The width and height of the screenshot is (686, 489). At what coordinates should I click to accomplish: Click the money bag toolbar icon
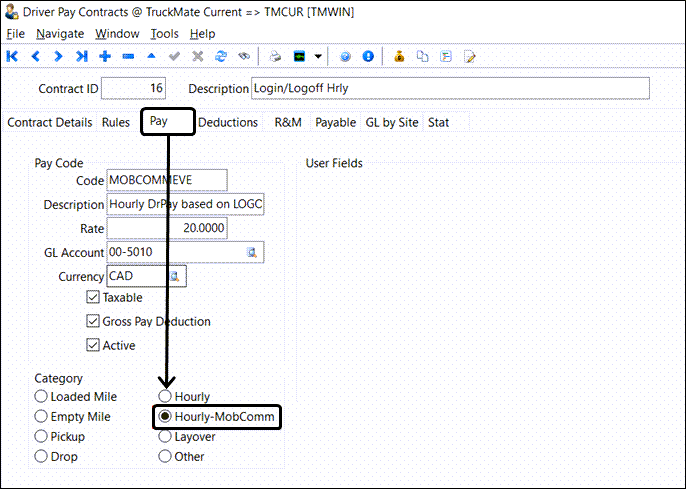pos(398,56)
